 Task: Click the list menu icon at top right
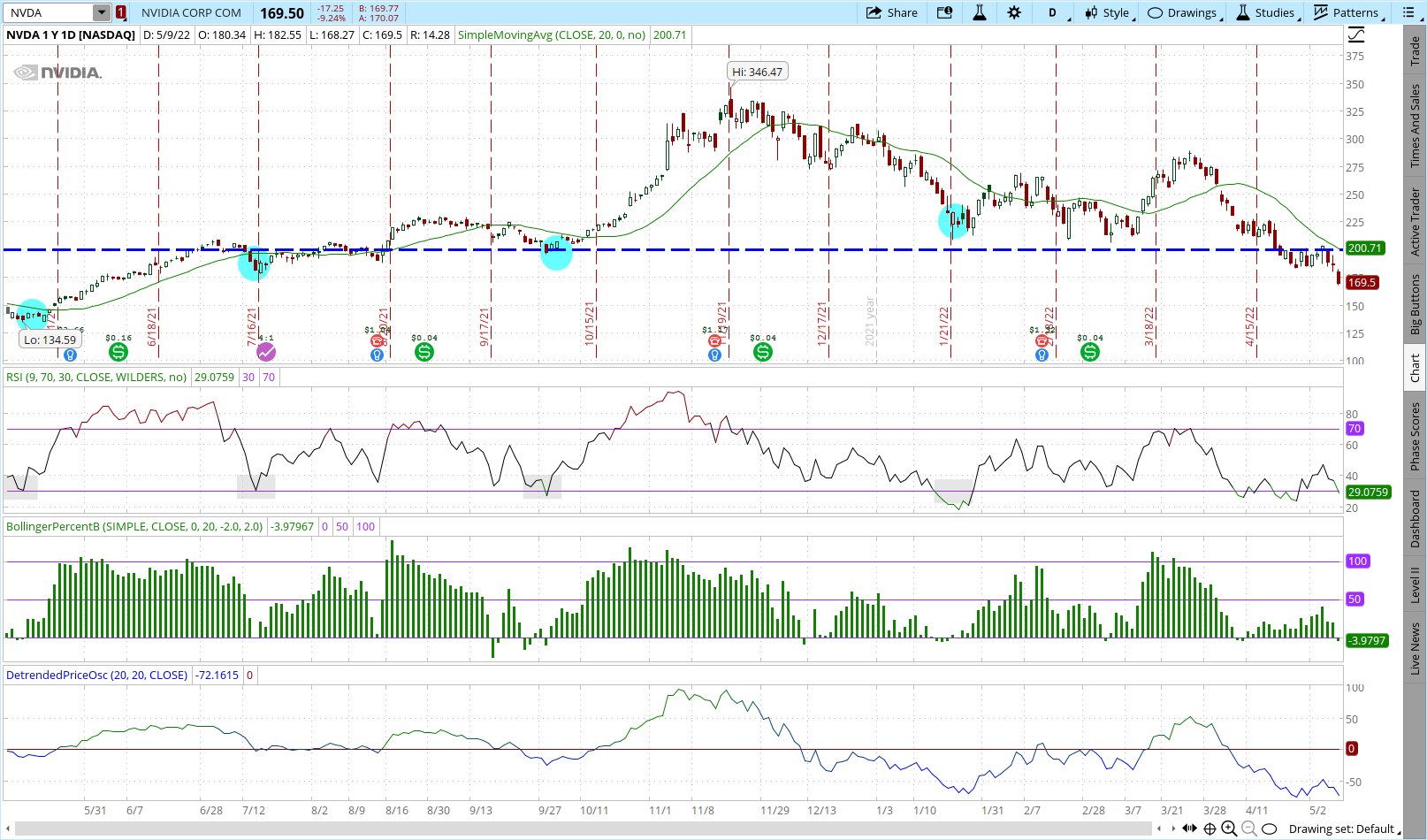pyautogui.click(x=1408, y=12)
